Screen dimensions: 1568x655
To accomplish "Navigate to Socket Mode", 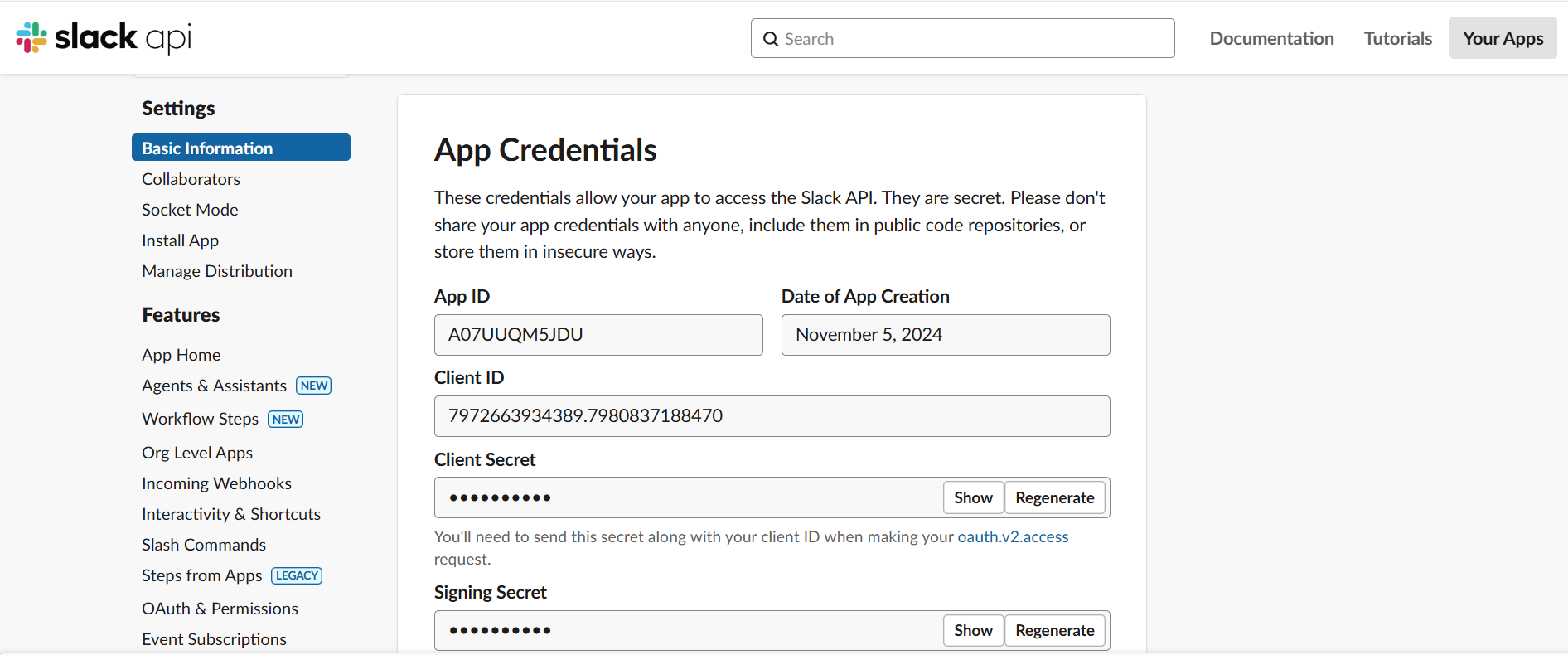I will [x=190, y=210].
